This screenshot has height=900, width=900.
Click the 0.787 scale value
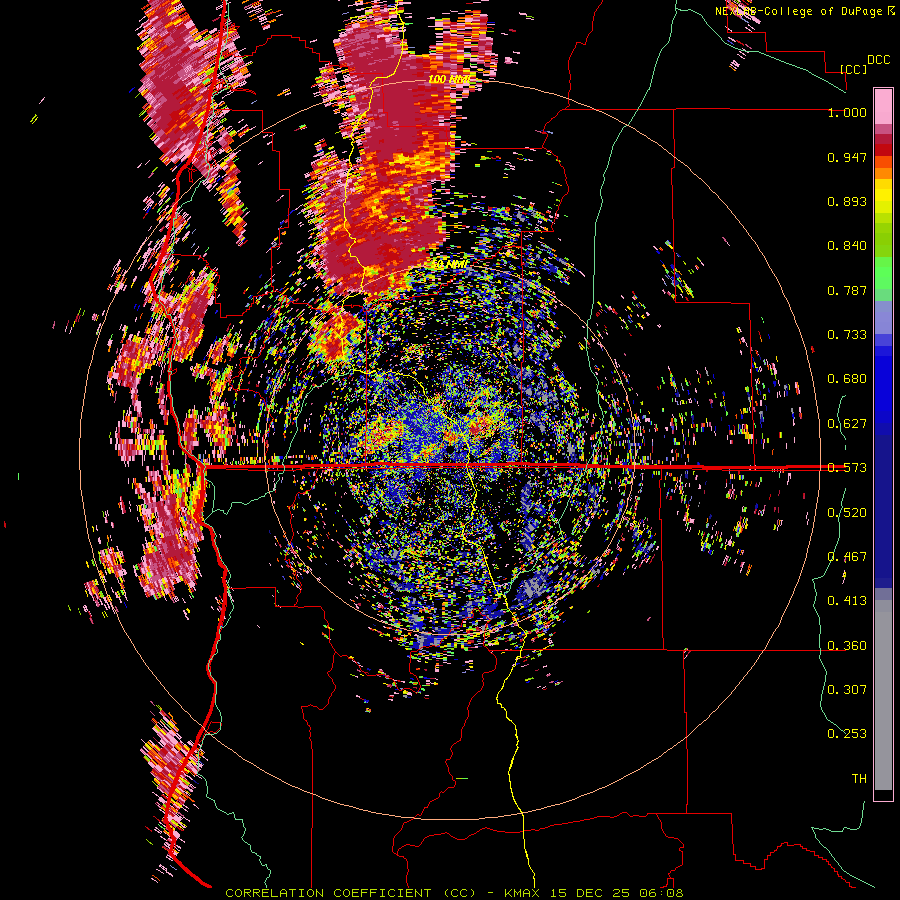pos(847,290)
